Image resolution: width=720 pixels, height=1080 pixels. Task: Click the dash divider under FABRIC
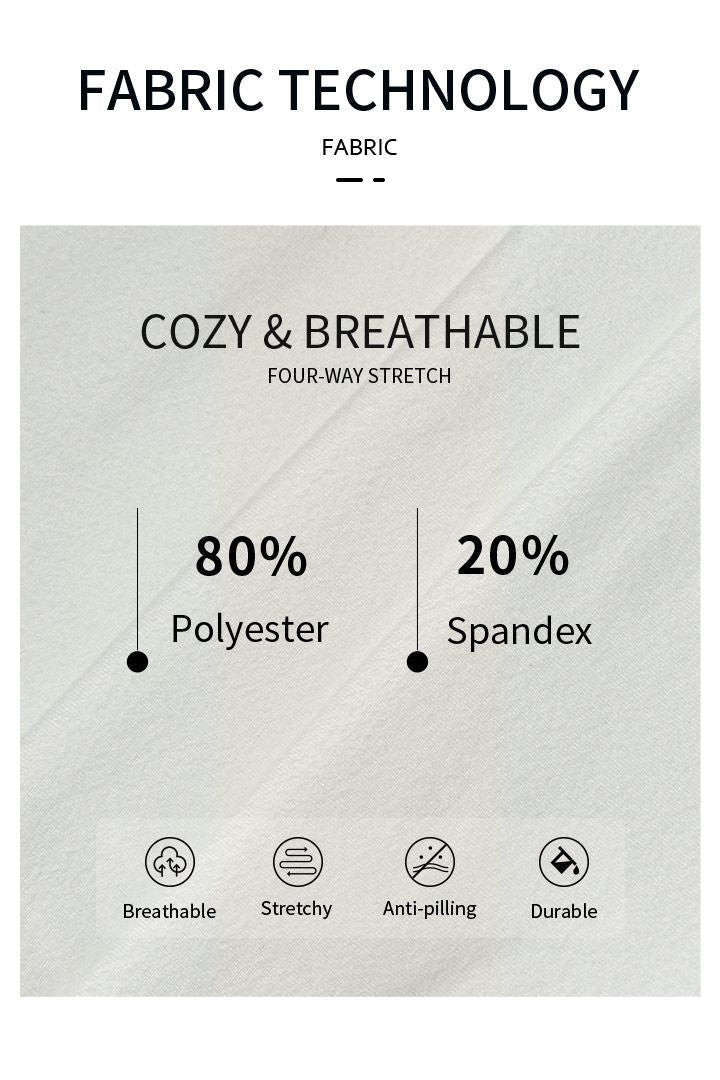point(360,180)
